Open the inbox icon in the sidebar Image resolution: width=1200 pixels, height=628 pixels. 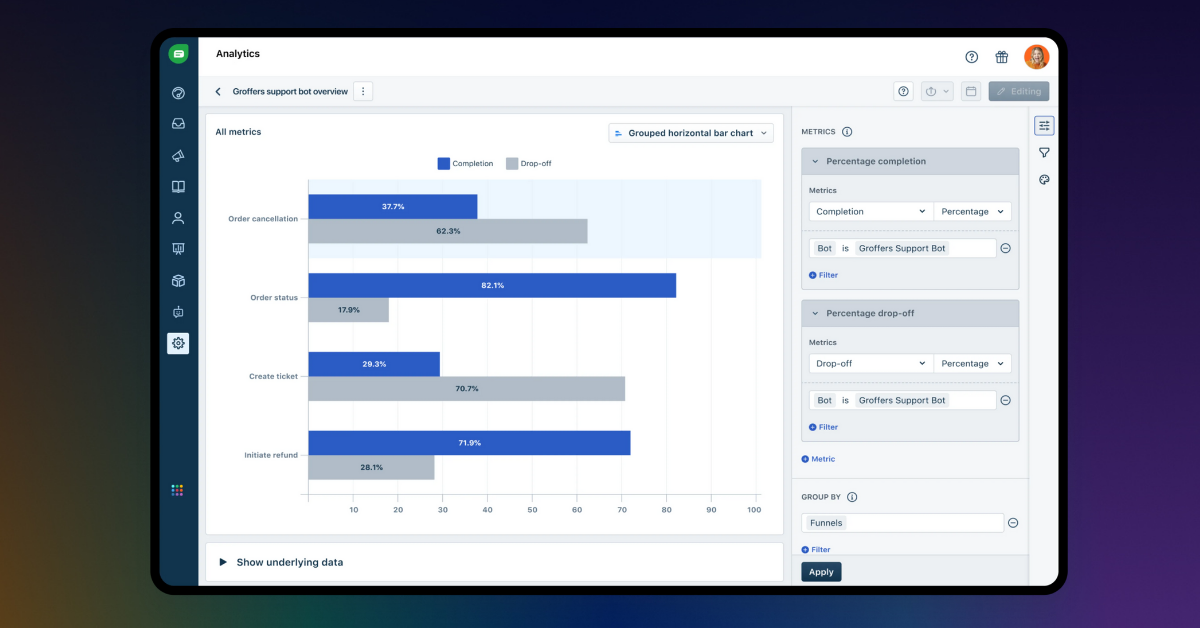coord(178,124)
